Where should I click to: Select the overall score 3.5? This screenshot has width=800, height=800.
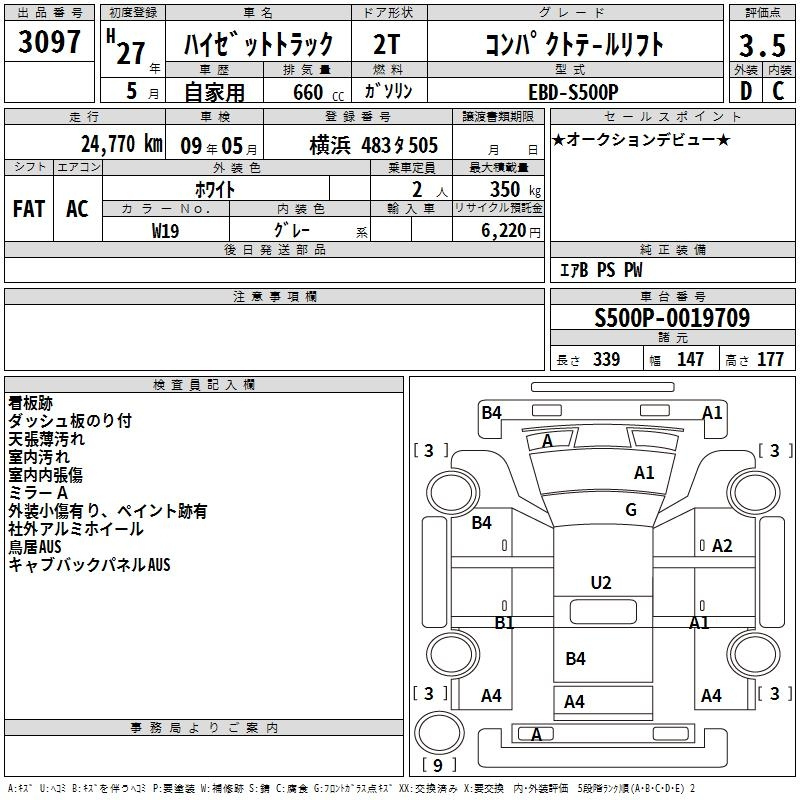pyautogui.click(x=762, y=45)
